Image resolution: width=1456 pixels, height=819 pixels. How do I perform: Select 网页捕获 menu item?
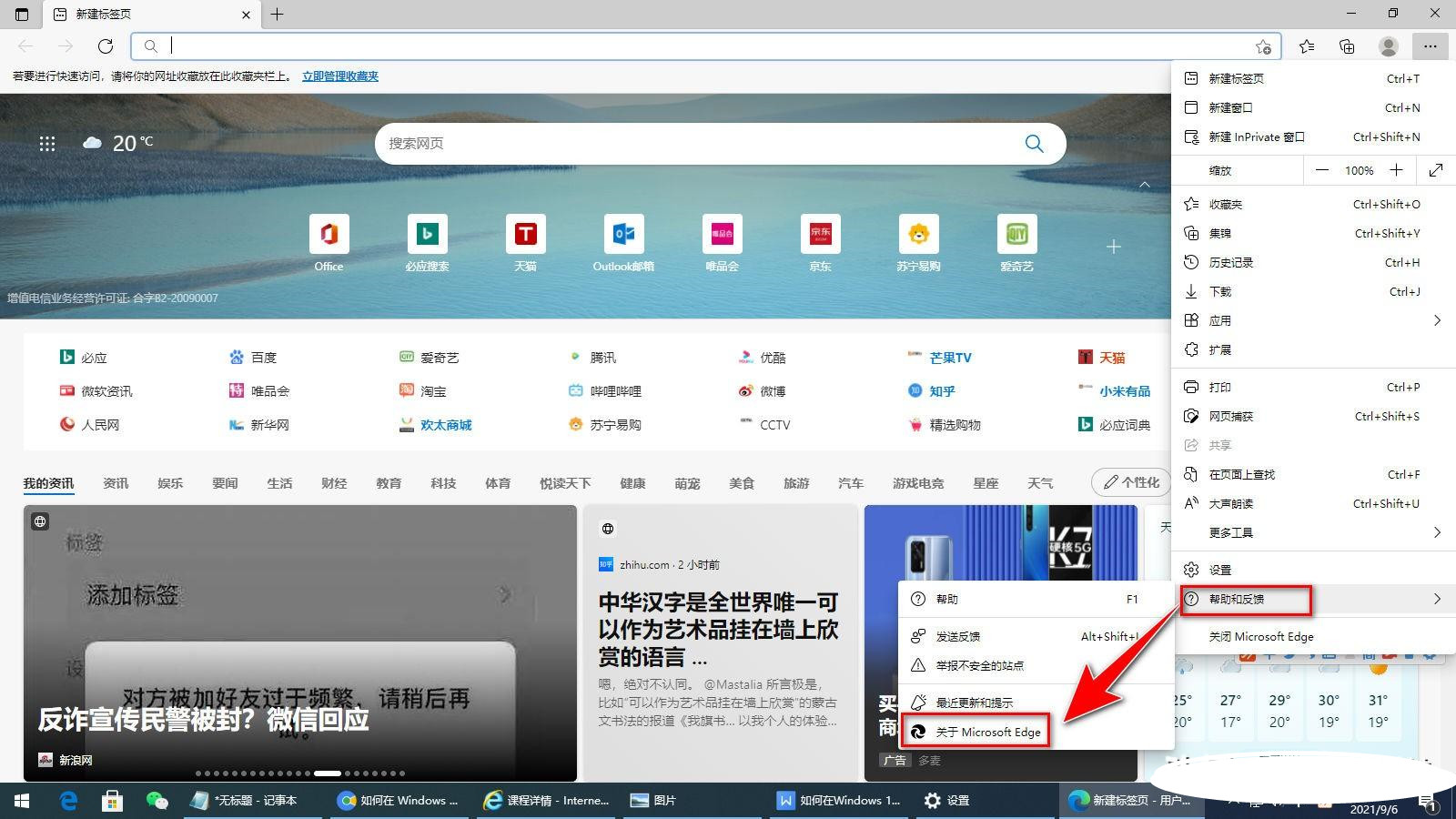click(1314, 416)
